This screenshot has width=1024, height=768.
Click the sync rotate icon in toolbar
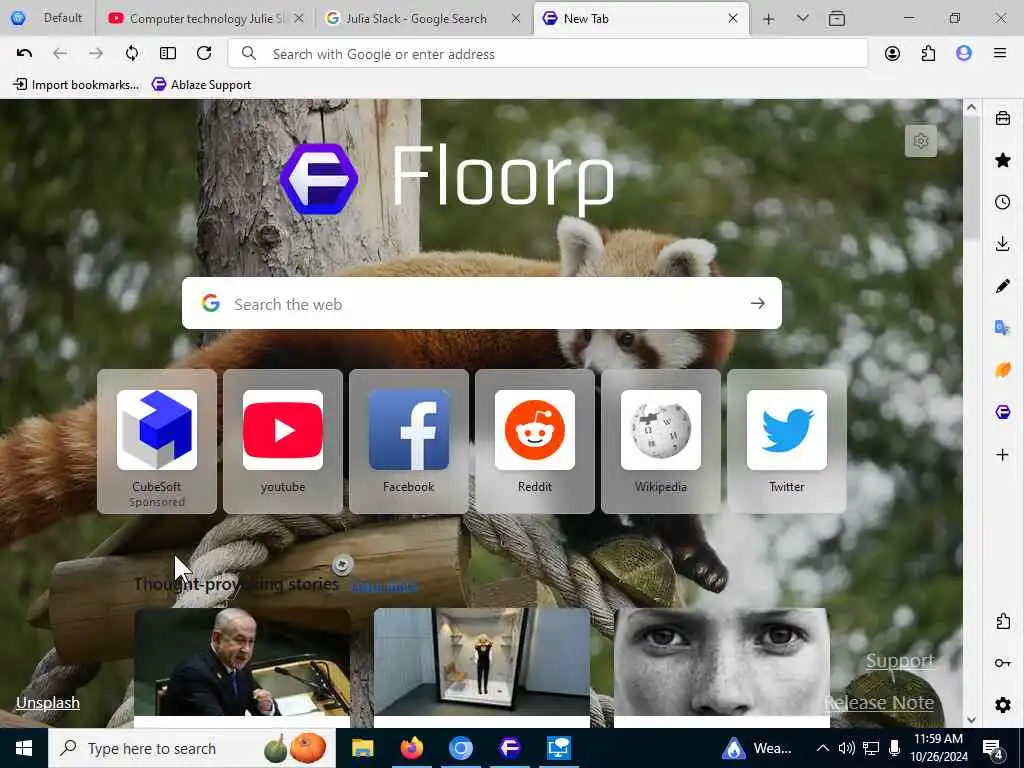pos(132,54)
